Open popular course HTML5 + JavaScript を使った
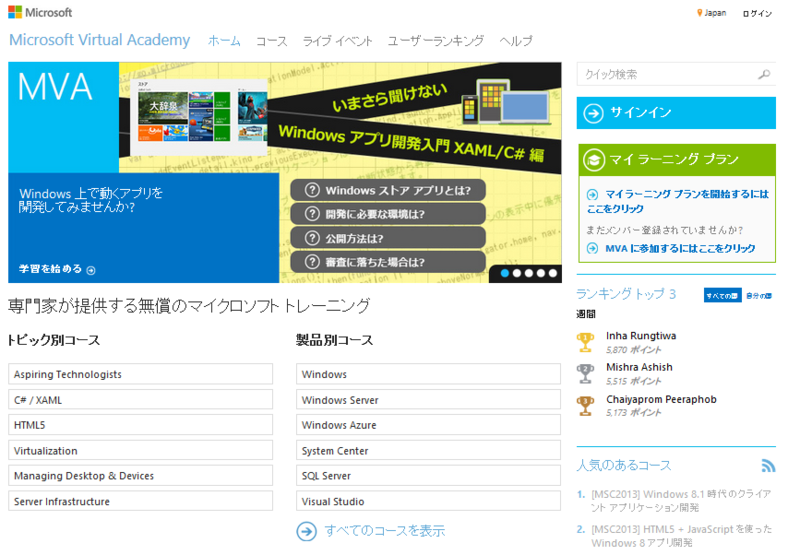800x555 pixels. (681, 536)
